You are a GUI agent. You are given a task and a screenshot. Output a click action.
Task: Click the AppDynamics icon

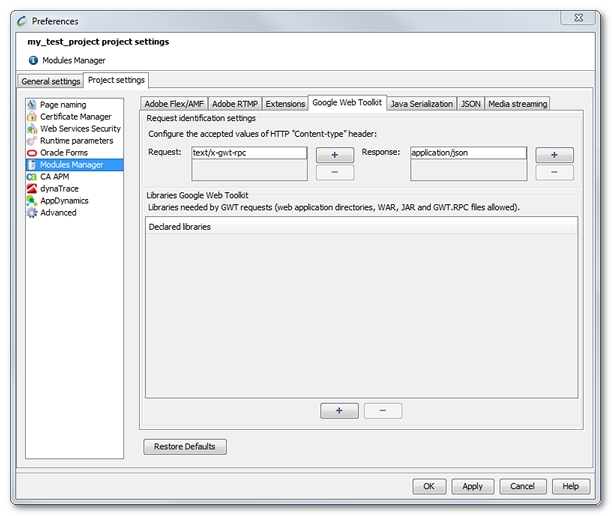coord(33,200)
